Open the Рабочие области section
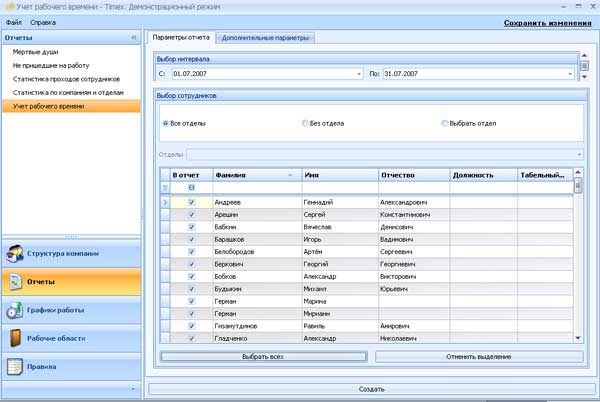Viewport: 600px width, 402px height. (72, 338)
